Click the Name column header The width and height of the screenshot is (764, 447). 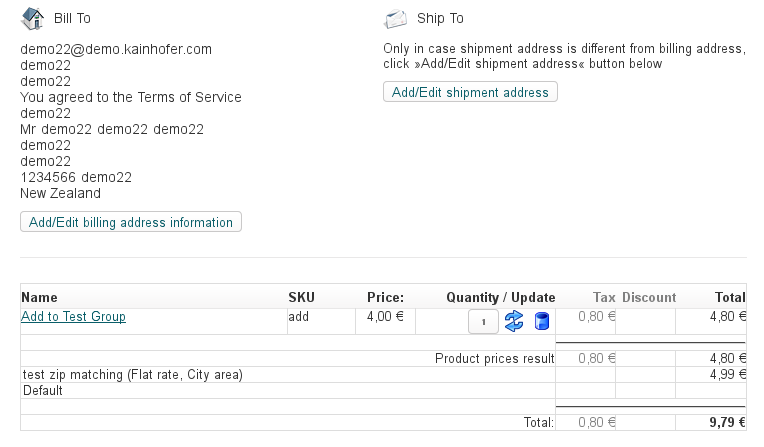pyautogui.click(x=39, y=297)
